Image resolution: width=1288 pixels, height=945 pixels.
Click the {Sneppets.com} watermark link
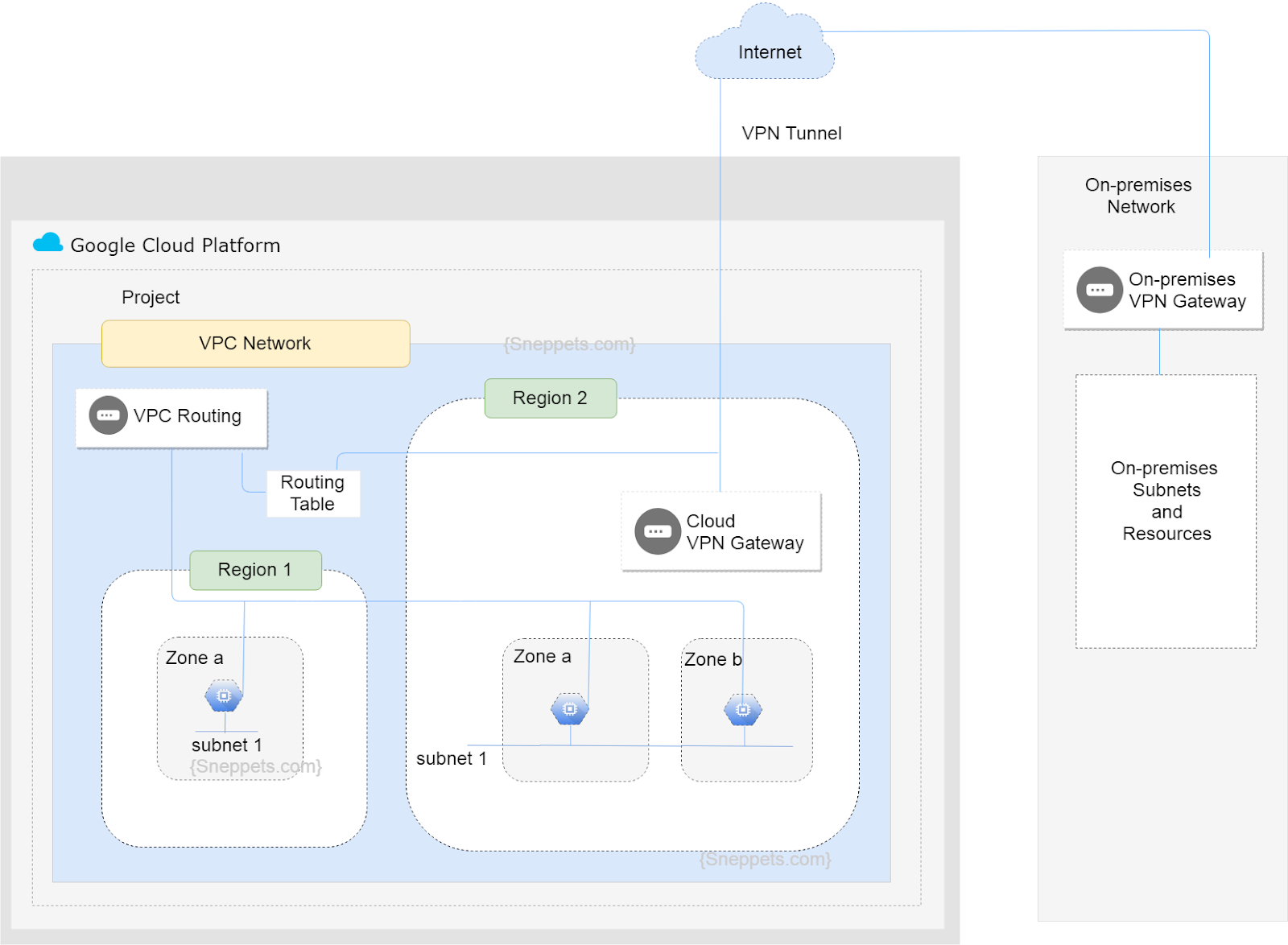point(568,345)
